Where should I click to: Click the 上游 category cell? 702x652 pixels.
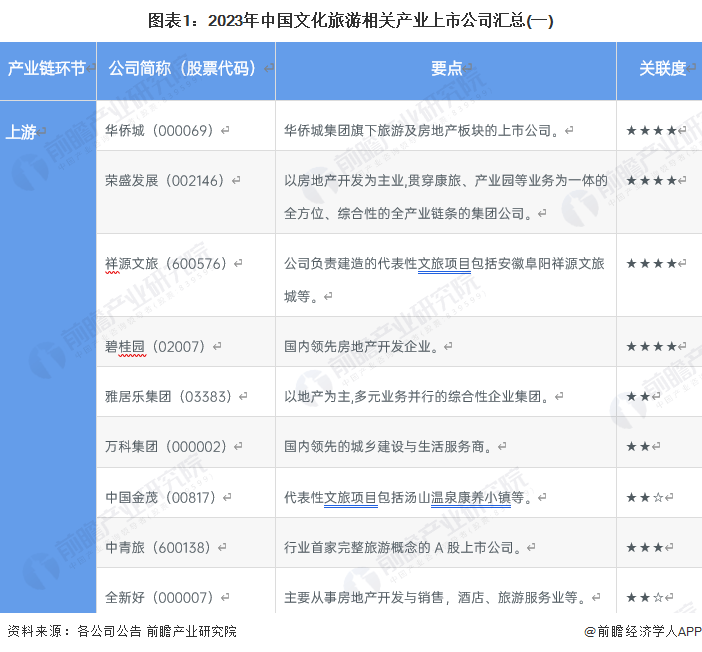coord(22,131)
